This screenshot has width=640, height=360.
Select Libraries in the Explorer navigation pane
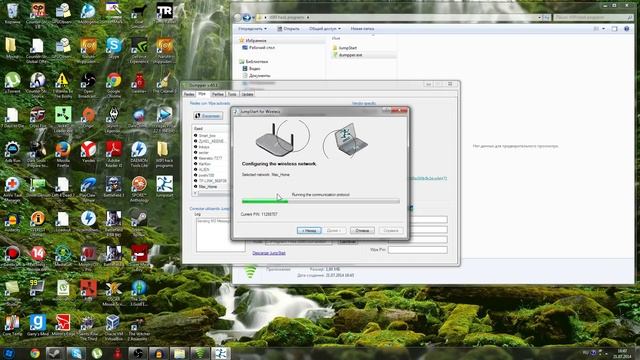pos(254,62)
